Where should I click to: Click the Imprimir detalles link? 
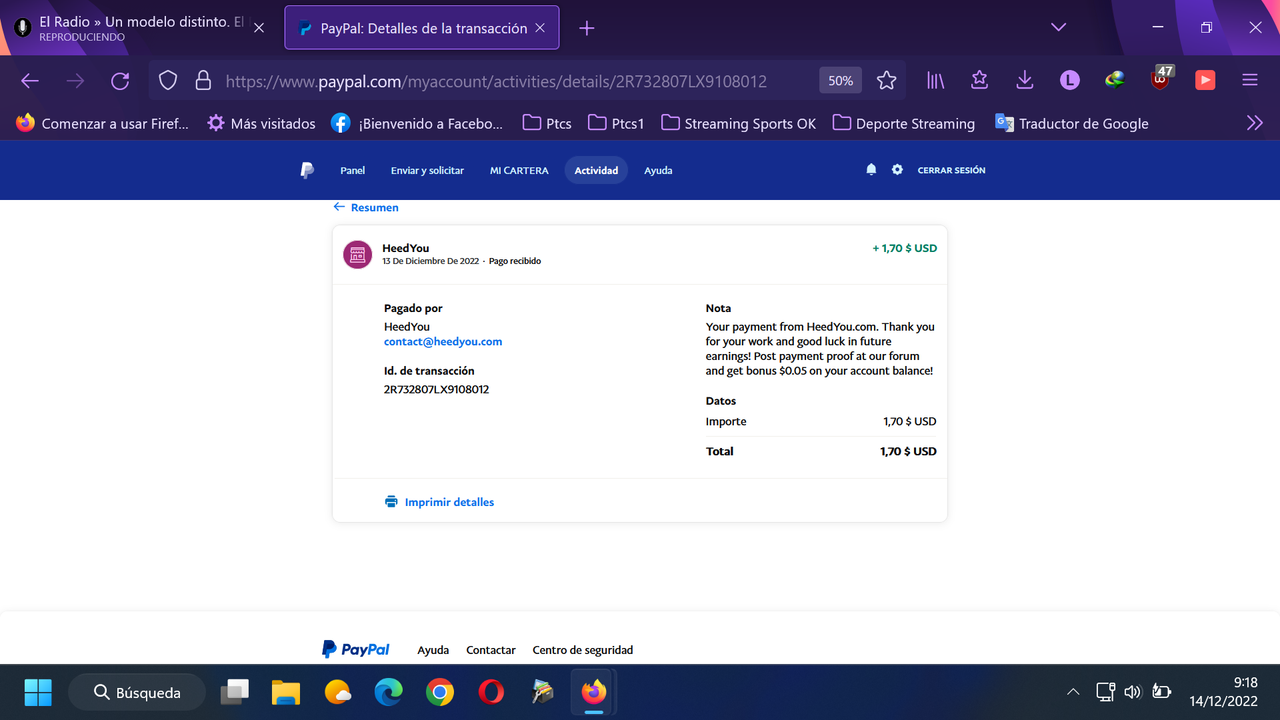click(x=449, y=502)
